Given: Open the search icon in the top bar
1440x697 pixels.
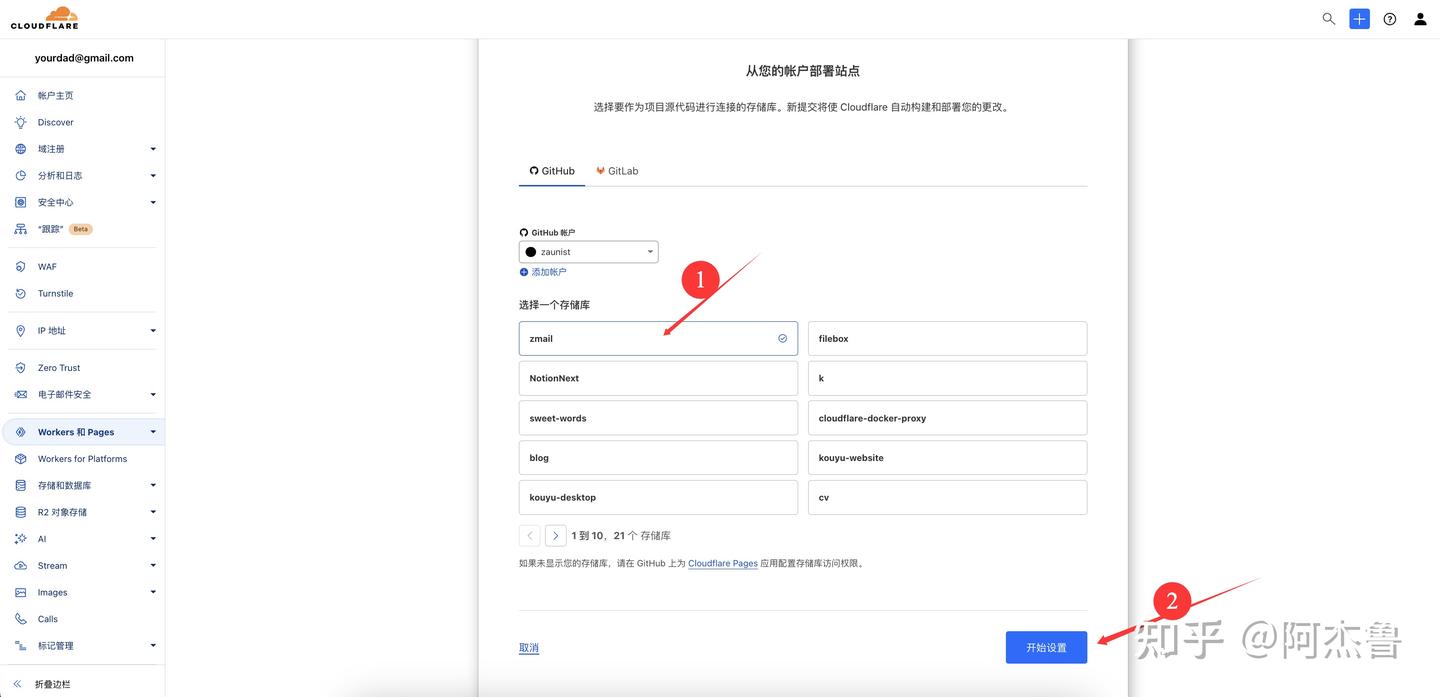Looking at the screenshot, I should (1323, 16).
